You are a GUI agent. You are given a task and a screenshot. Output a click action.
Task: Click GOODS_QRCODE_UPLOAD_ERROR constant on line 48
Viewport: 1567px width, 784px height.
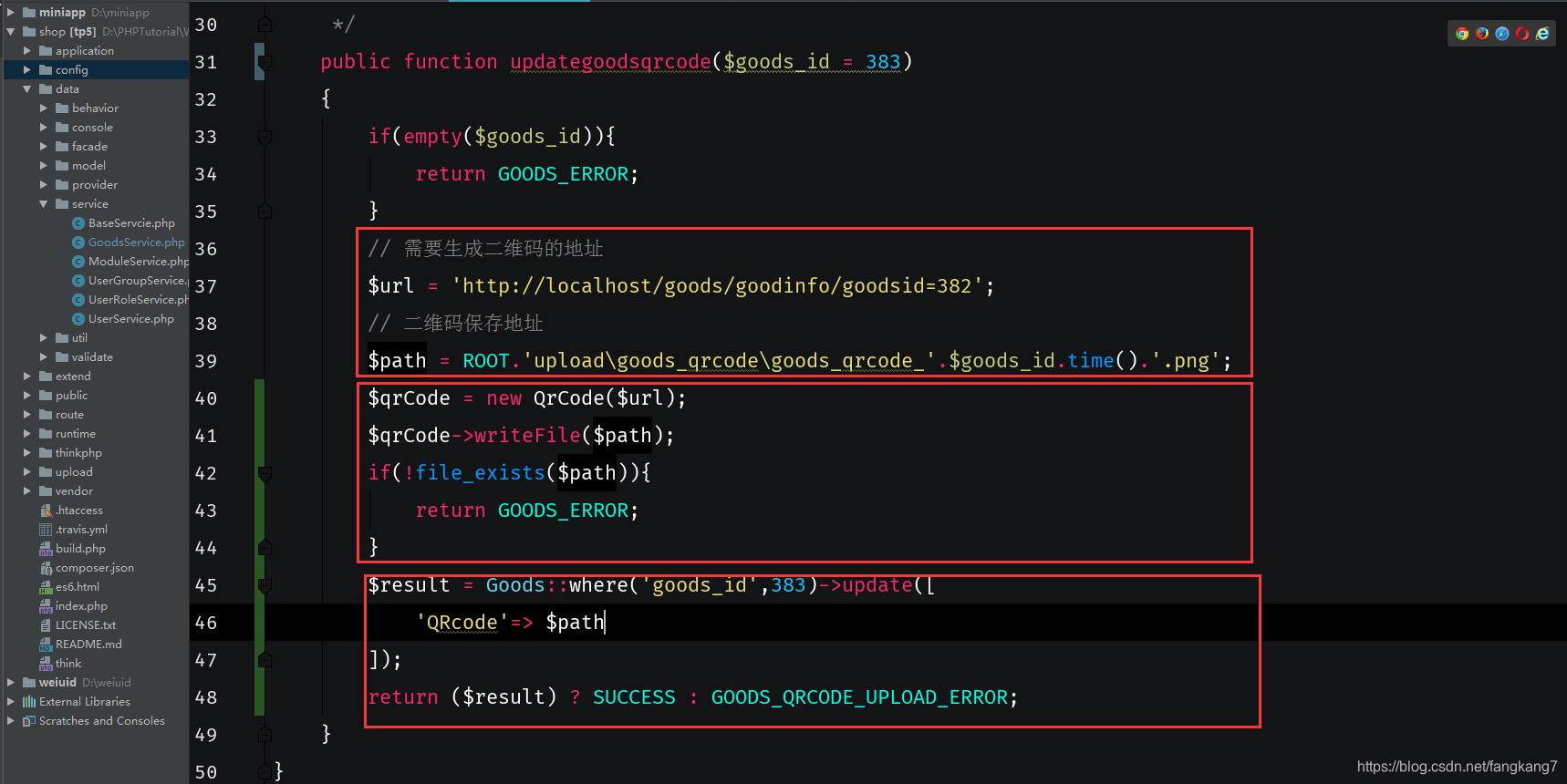(x=859, y=697)
